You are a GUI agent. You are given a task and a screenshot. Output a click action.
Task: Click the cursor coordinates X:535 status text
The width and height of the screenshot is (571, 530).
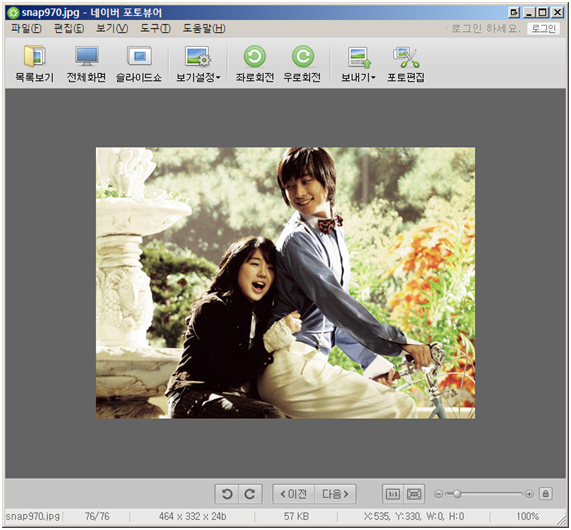coord(414,516)
